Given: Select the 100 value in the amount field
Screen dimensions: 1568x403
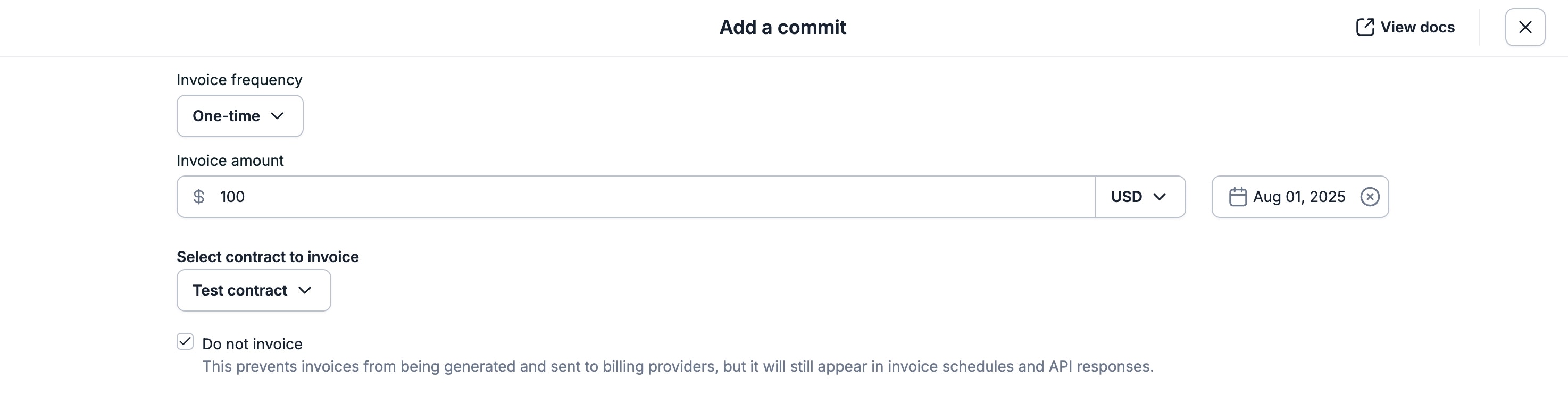Looking at the screenshot, I should point(232,196).
